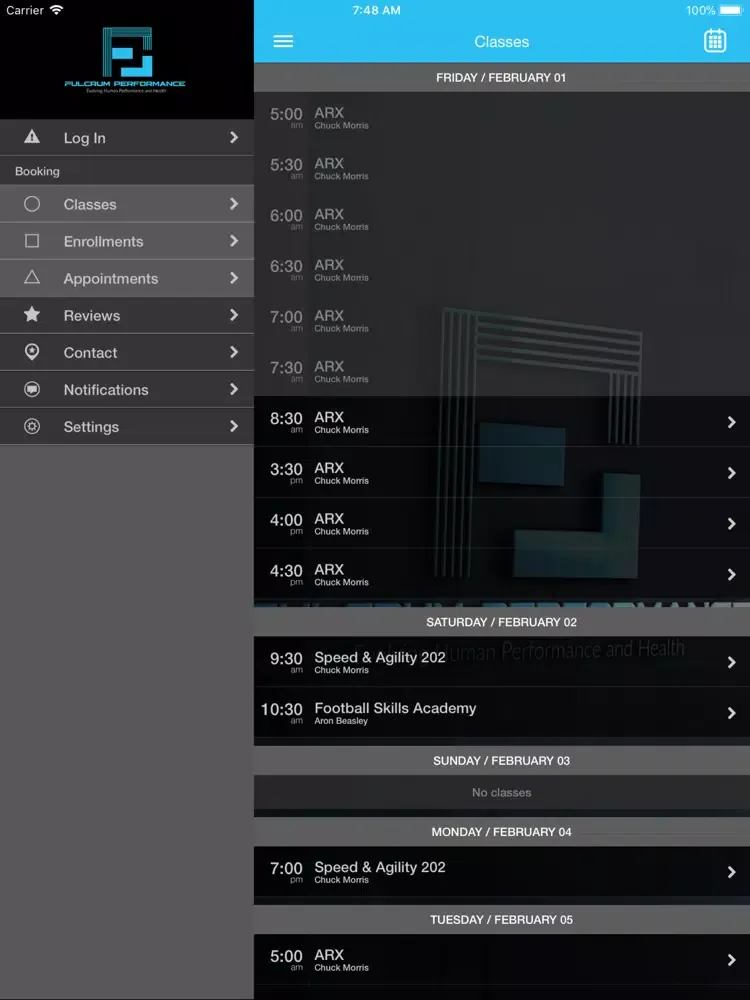Click the Enrollments square icon
This screenshot has height=1000, width=750.
point(32,240)
